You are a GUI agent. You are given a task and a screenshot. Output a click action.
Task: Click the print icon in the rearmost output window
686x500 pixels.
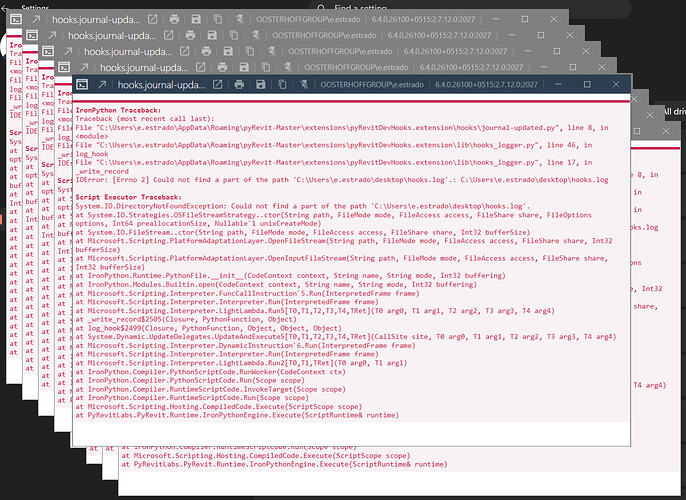click(x=174, y=19)
